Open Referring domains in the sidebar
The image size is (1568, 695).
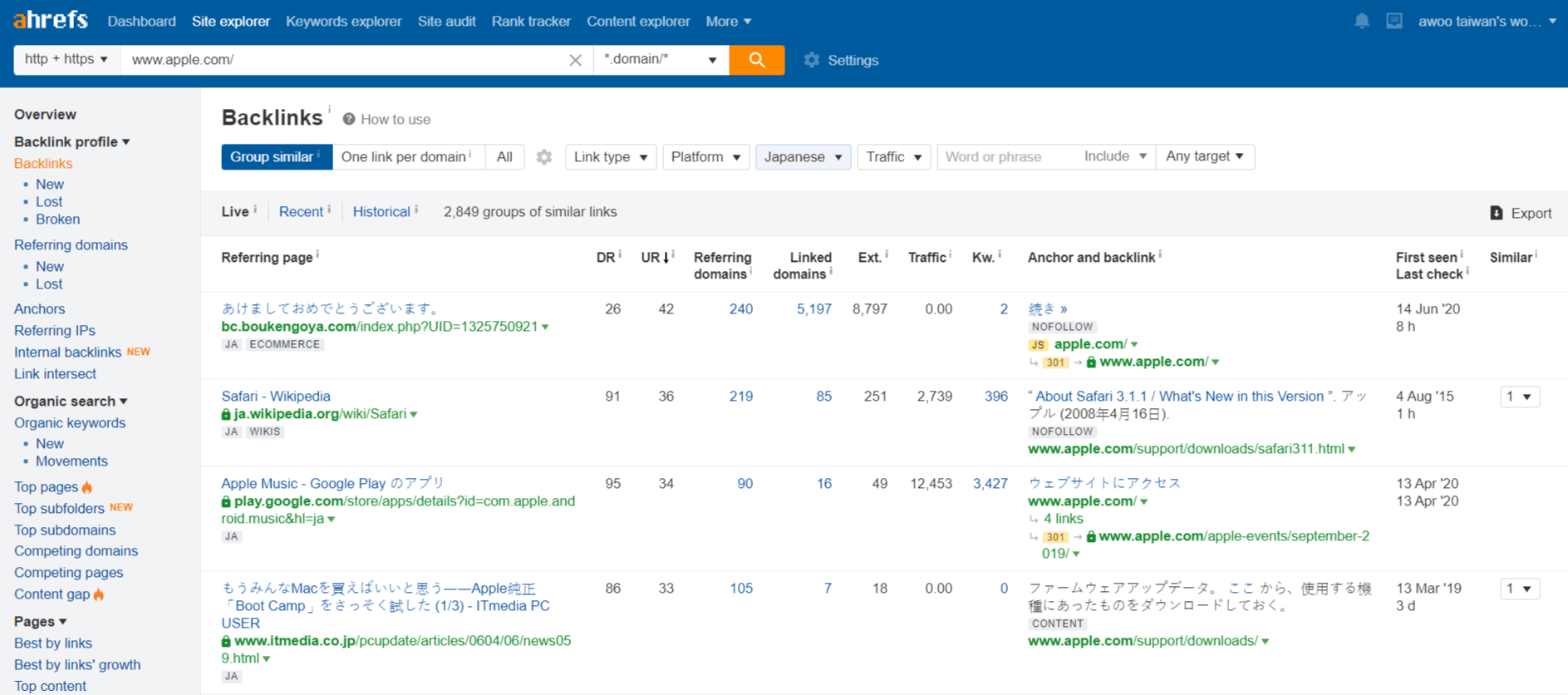coord(71,245)
